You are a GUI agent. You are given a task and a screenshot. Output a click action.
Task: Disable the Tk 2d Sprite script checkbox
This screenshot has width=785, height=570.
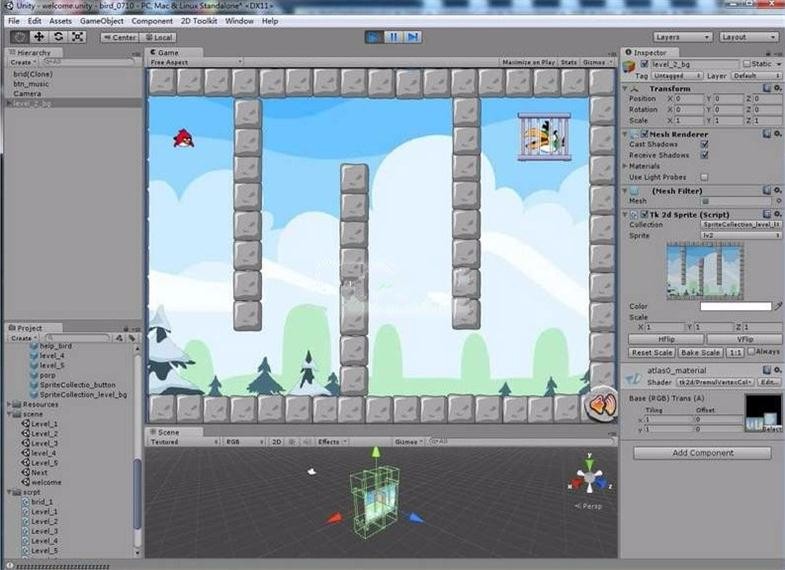pyautogui.click(x=645, y=214)
